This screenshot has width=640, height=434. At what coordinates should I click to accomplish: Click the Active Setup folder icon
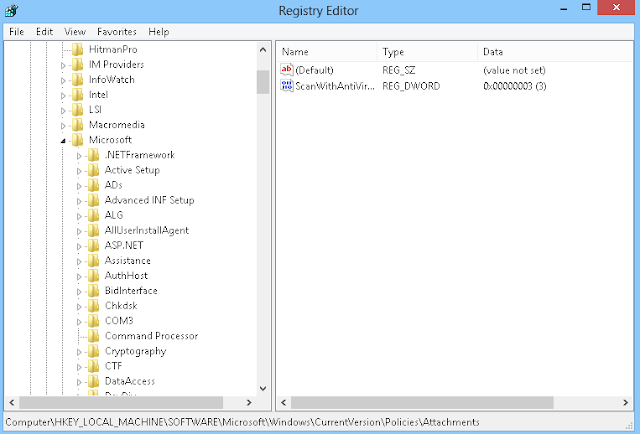click(x=93, y=170)
